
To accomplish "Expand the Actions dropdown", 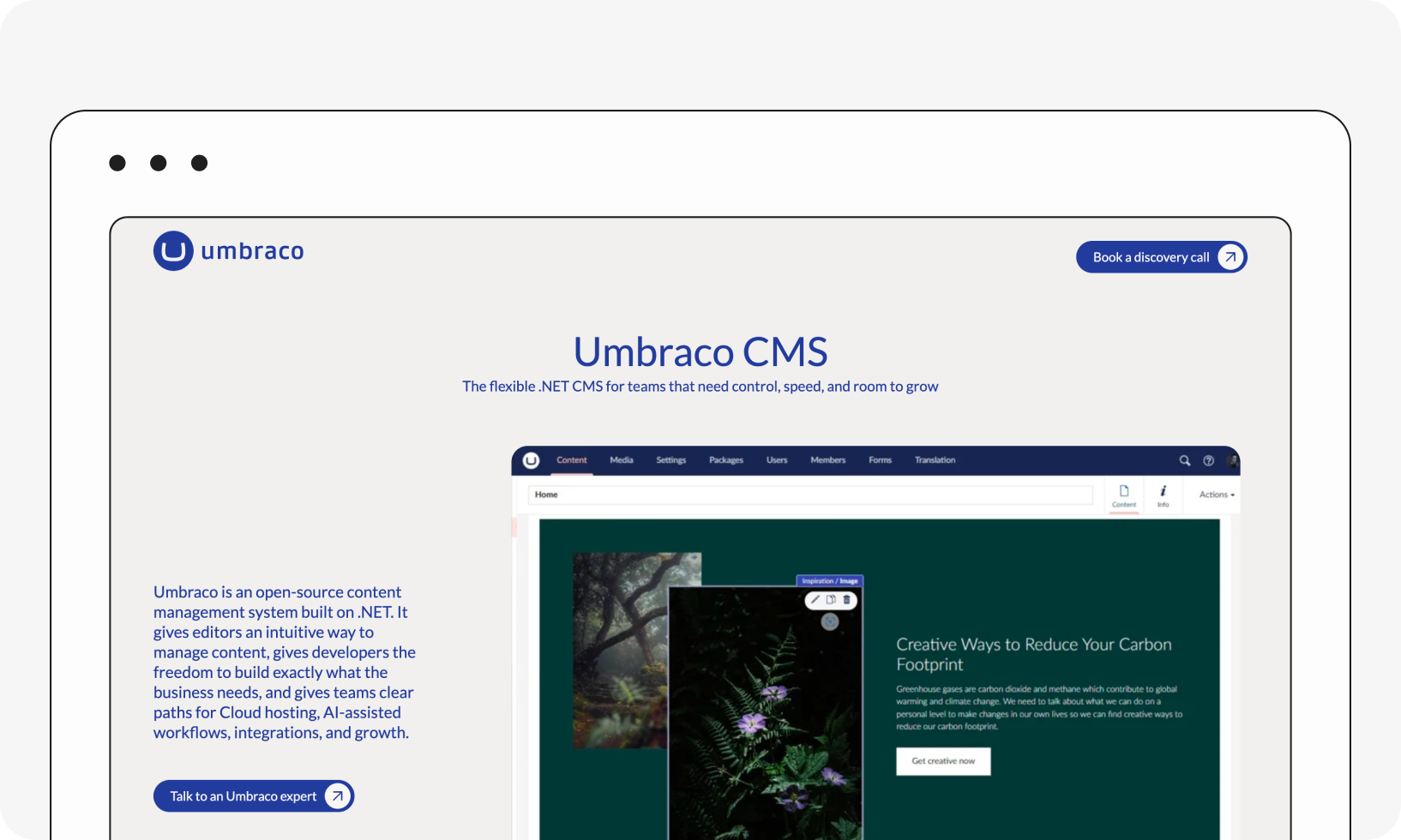I will click(1217, 495).
